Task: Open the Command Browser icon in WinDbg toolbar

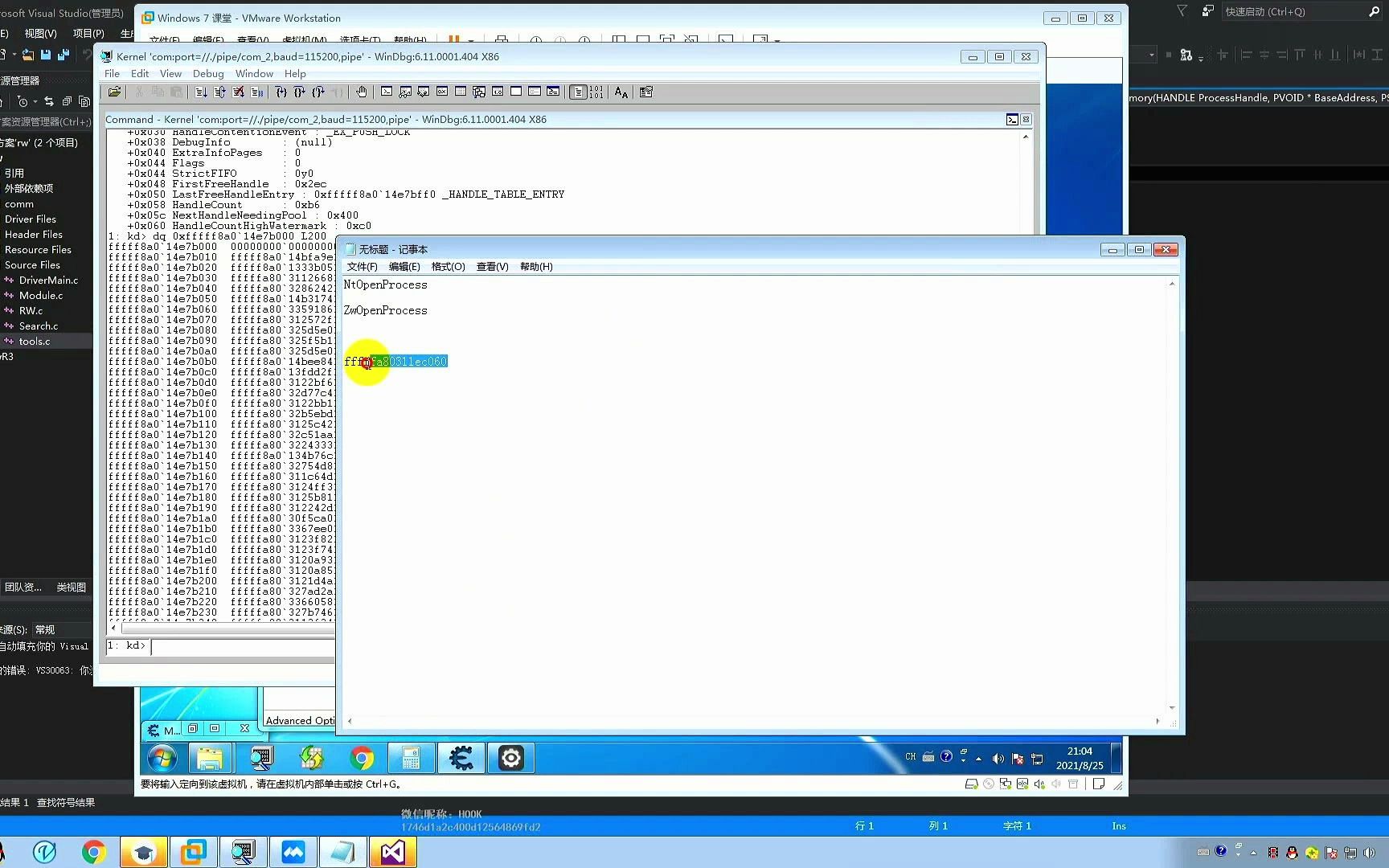Action: 553,92
